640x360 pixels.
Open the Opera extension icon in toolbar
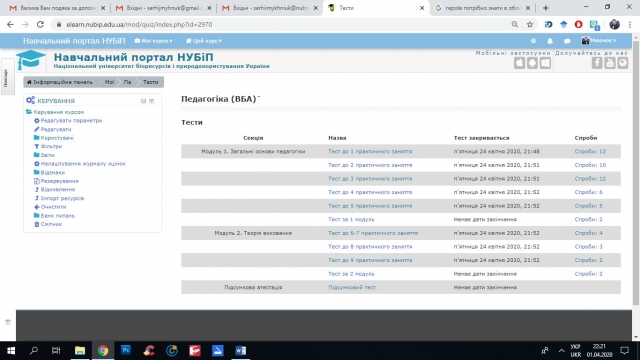(578, 24)
